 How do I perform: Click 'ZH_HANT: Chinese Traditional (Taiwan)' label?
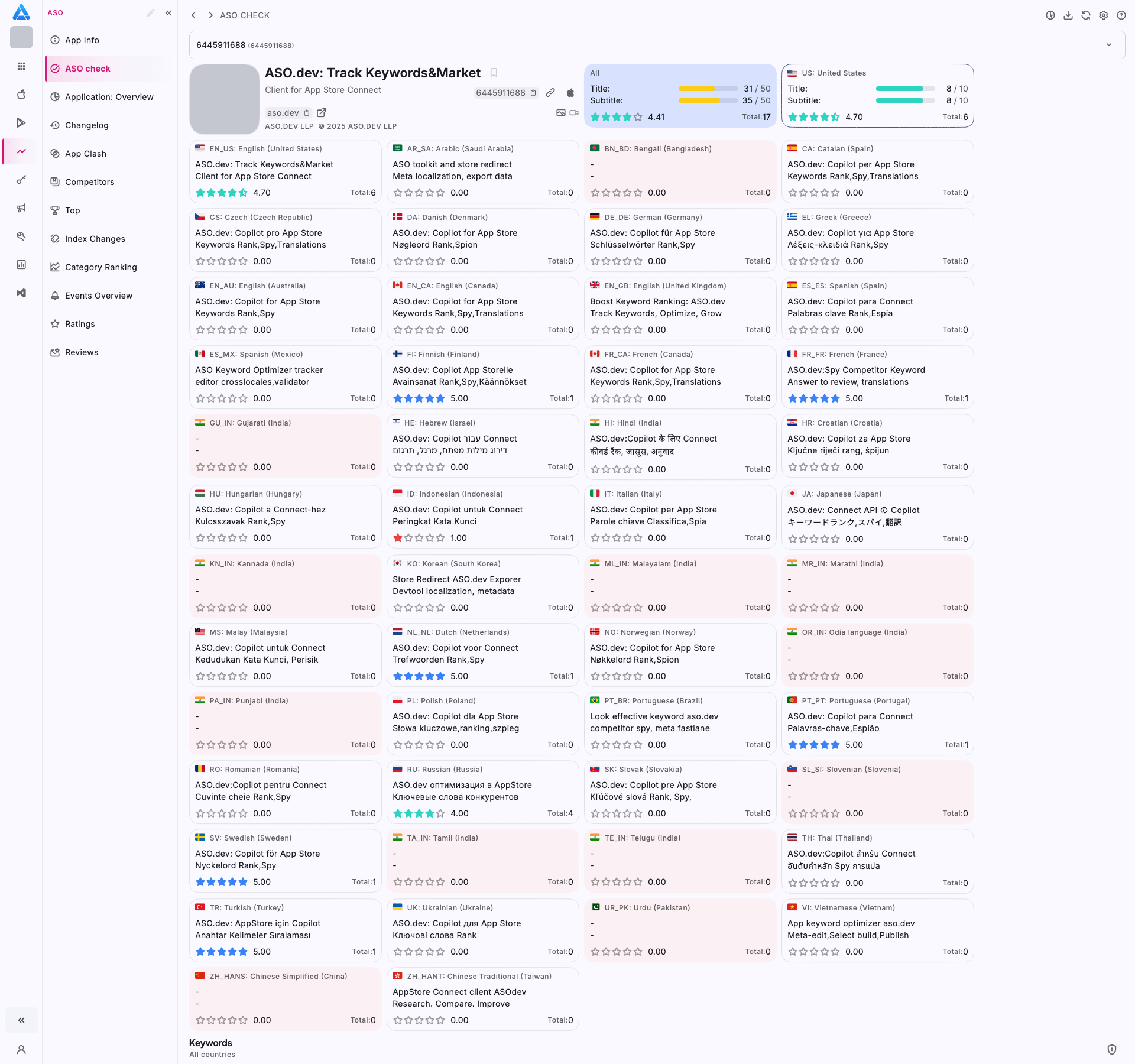[x=479, y=977]
